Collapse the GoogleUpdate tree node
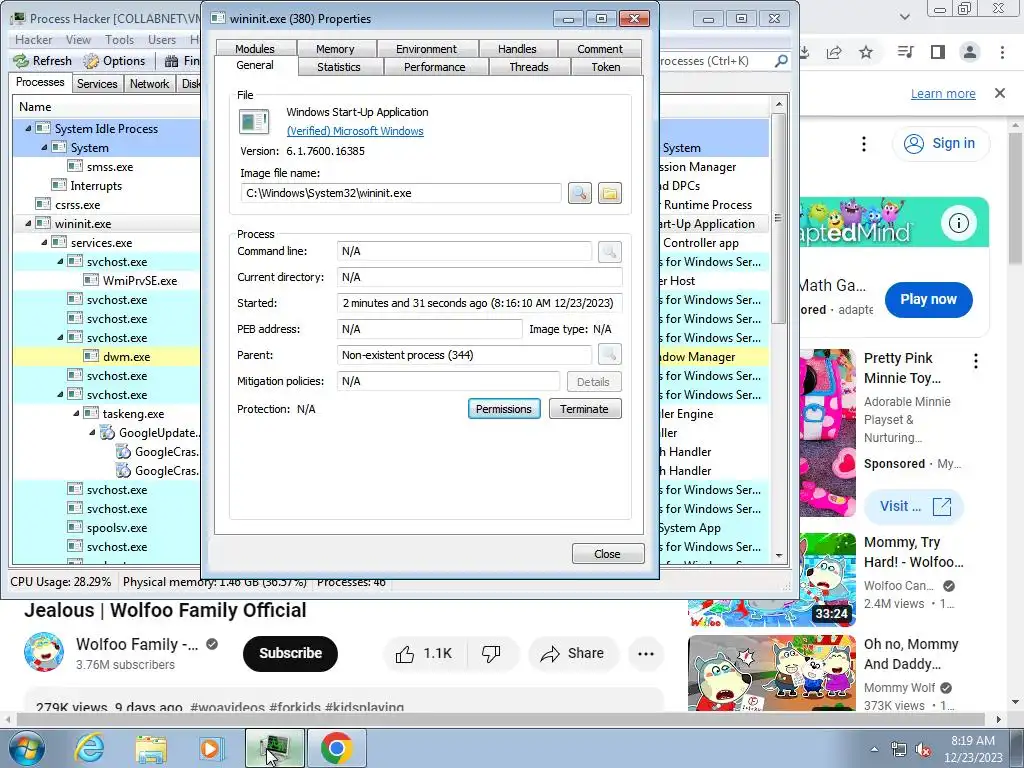 tap(91, 433)
